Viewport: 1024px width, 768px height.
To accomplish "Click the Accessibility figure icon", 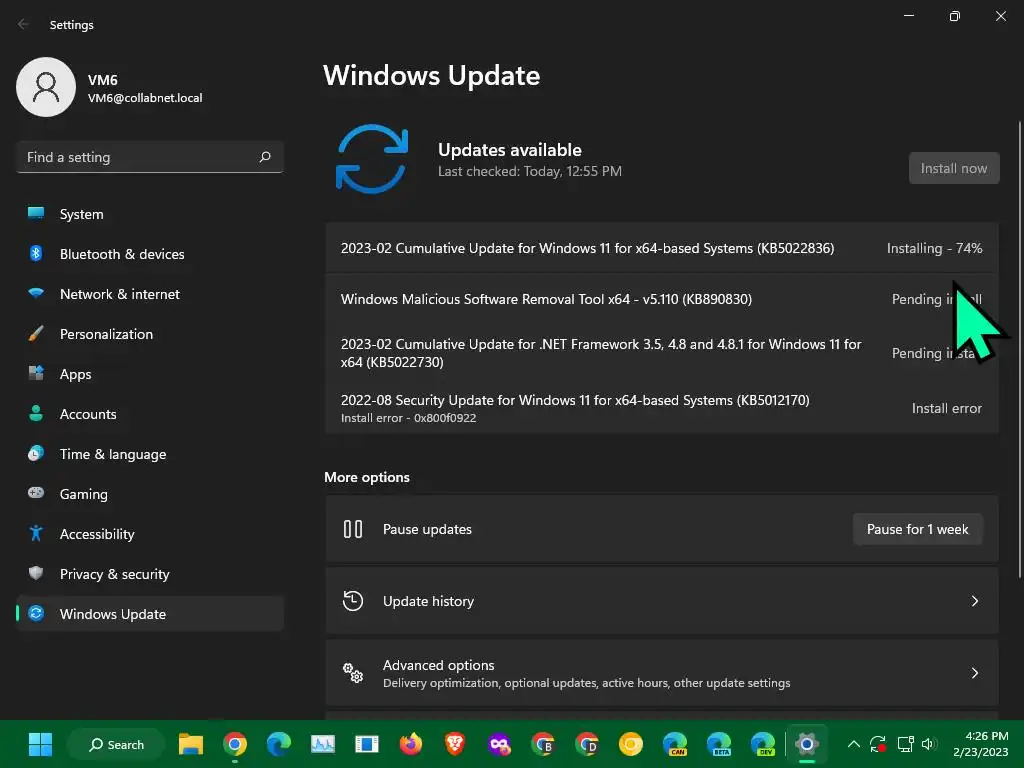I will pyautogui.click(x=36, y=534).
